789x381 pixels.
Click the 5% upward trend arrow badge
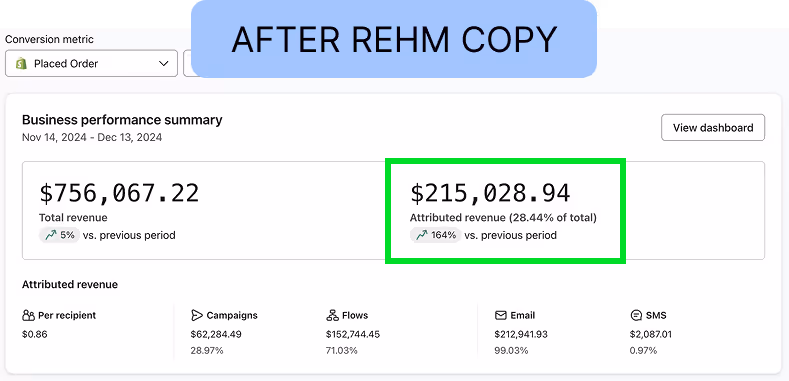coord(59,235)
